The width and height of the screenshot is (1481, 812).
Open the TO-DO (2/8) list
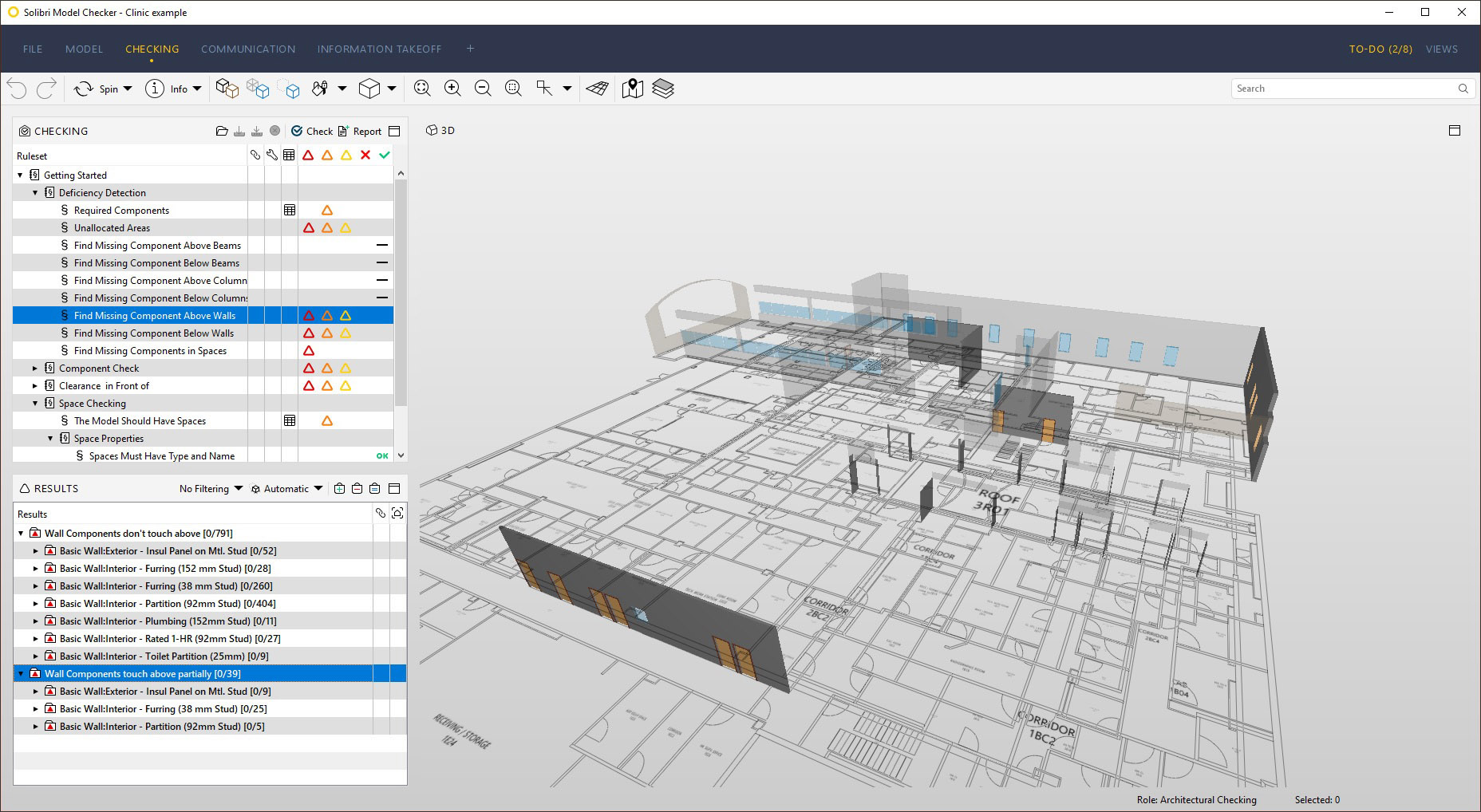[x=1380, y=49]
